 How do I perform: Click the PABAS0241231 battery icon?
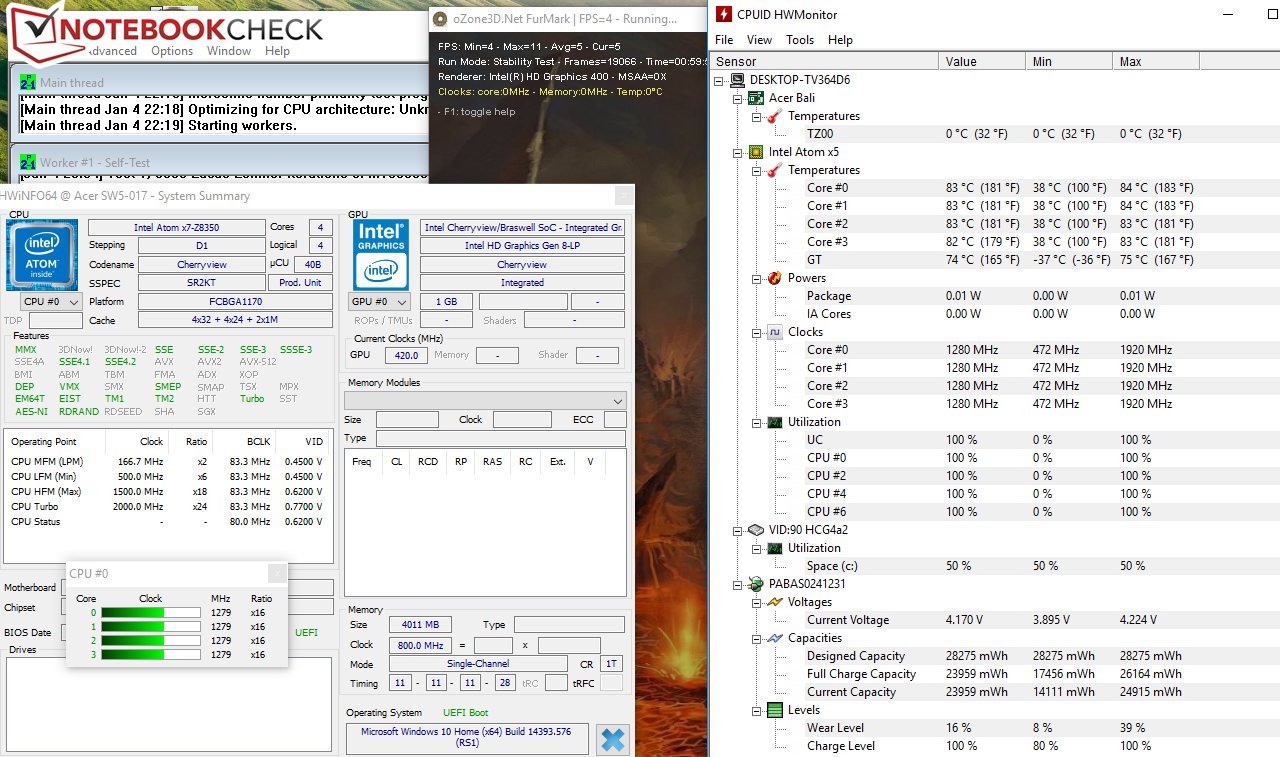click(757, 584)
